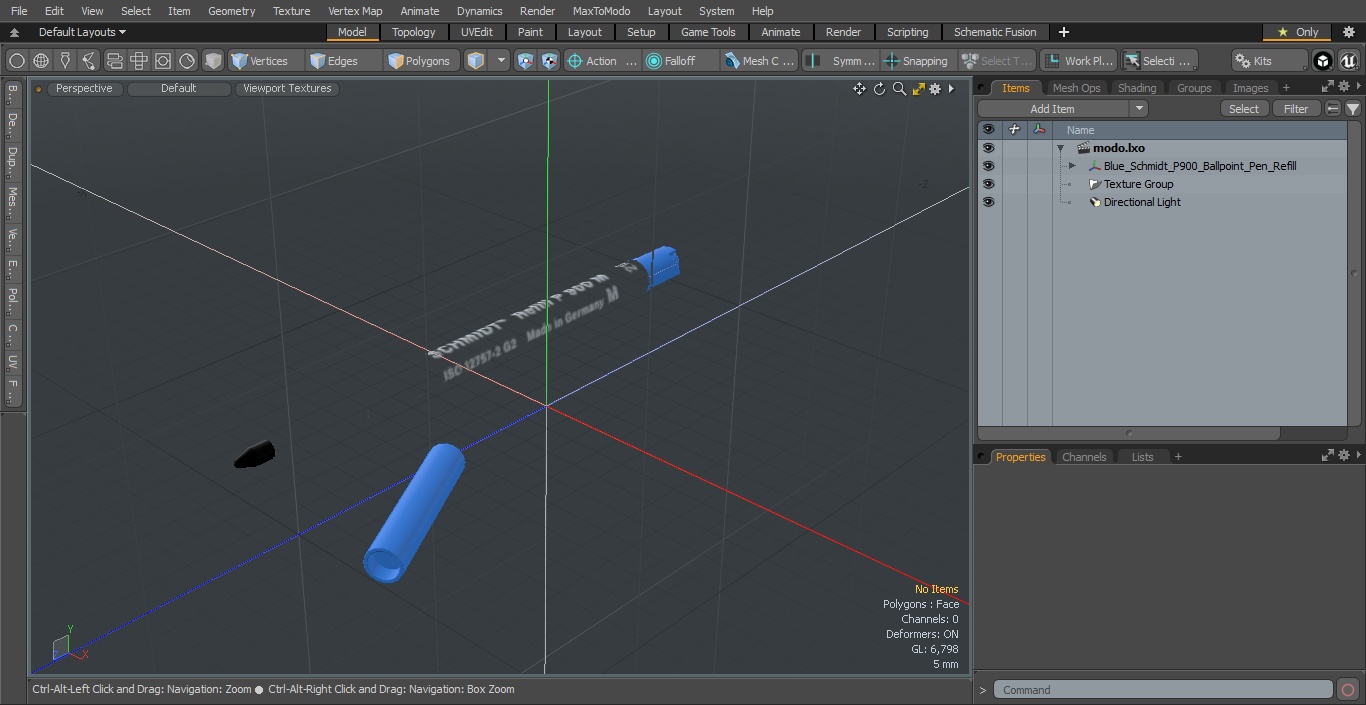Switch to Vertices selection mode

(264, 61)
